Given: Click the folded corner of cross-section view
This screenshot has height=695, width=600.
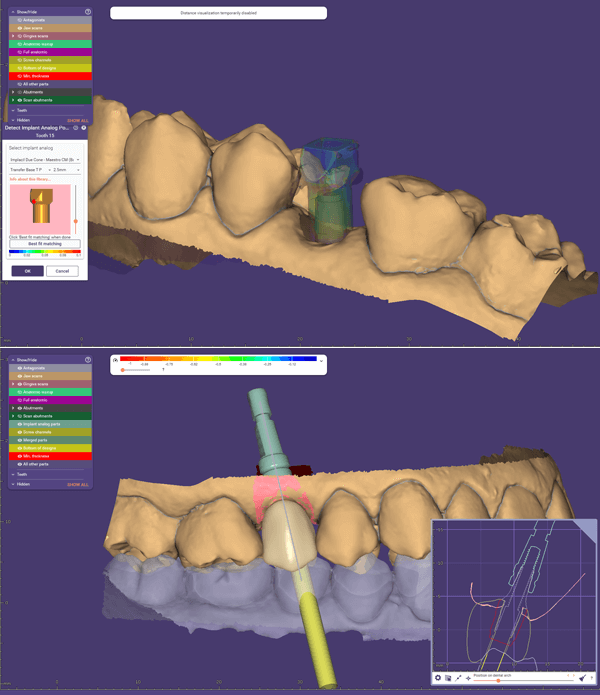Looking at the screenshot, I should tap(589, 528).
